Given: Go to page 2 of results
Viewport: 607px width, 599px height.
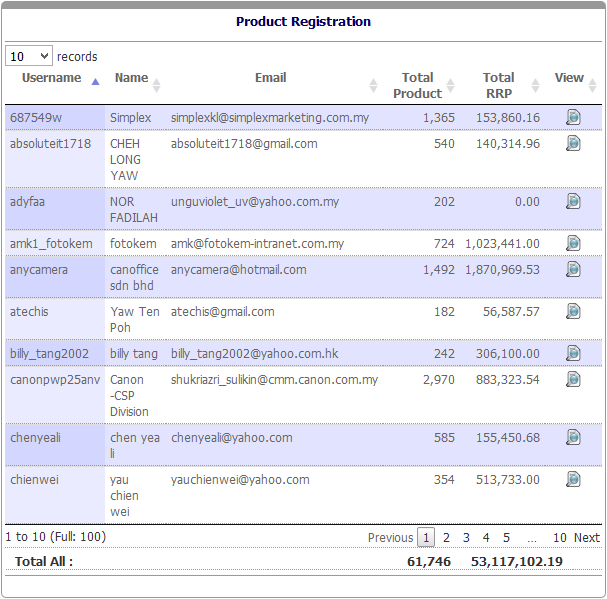Looking at the screenshot, I should [447, 538].
